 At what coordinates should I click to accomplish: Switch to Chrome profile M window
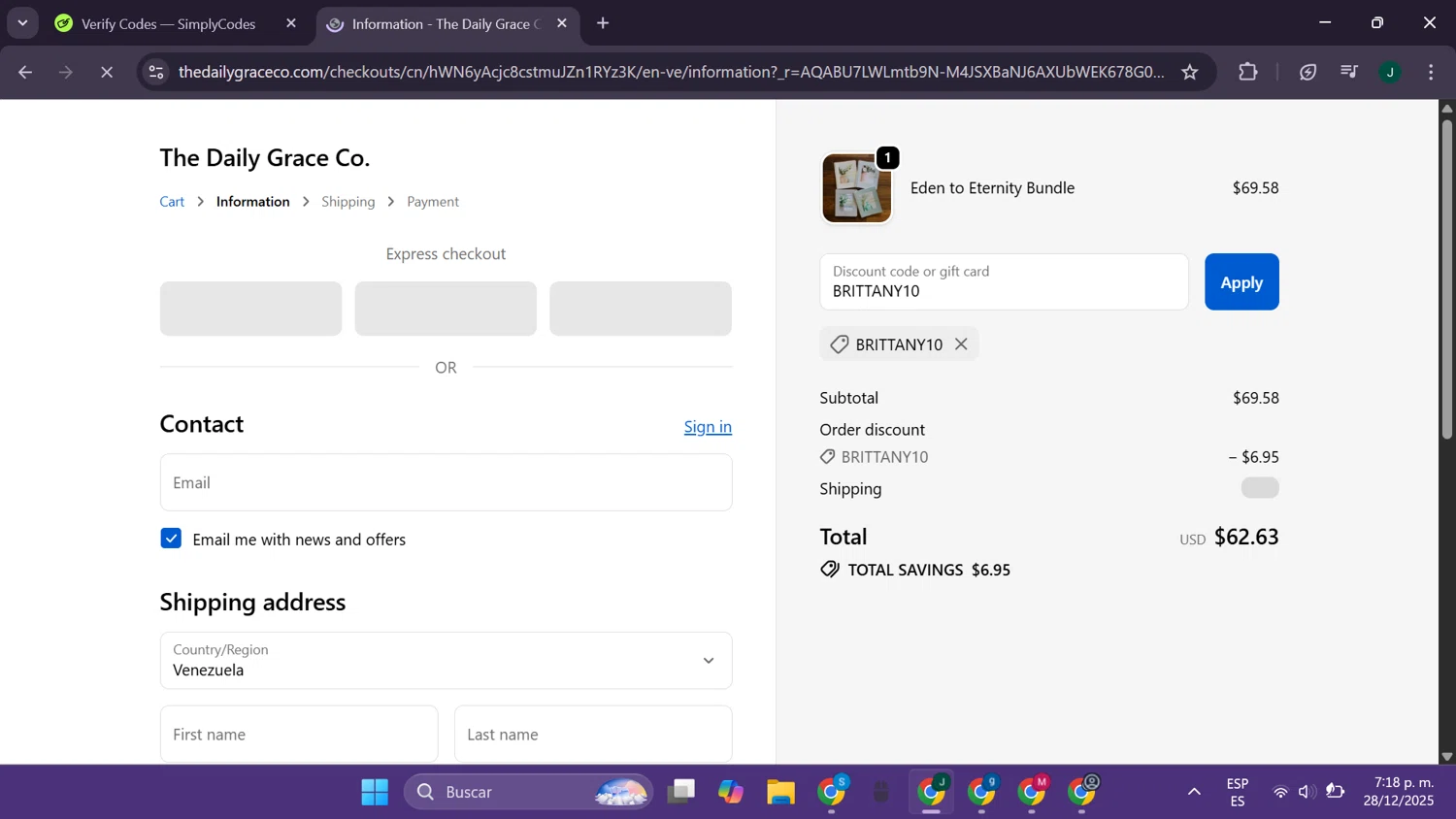tap(1032, 793)
